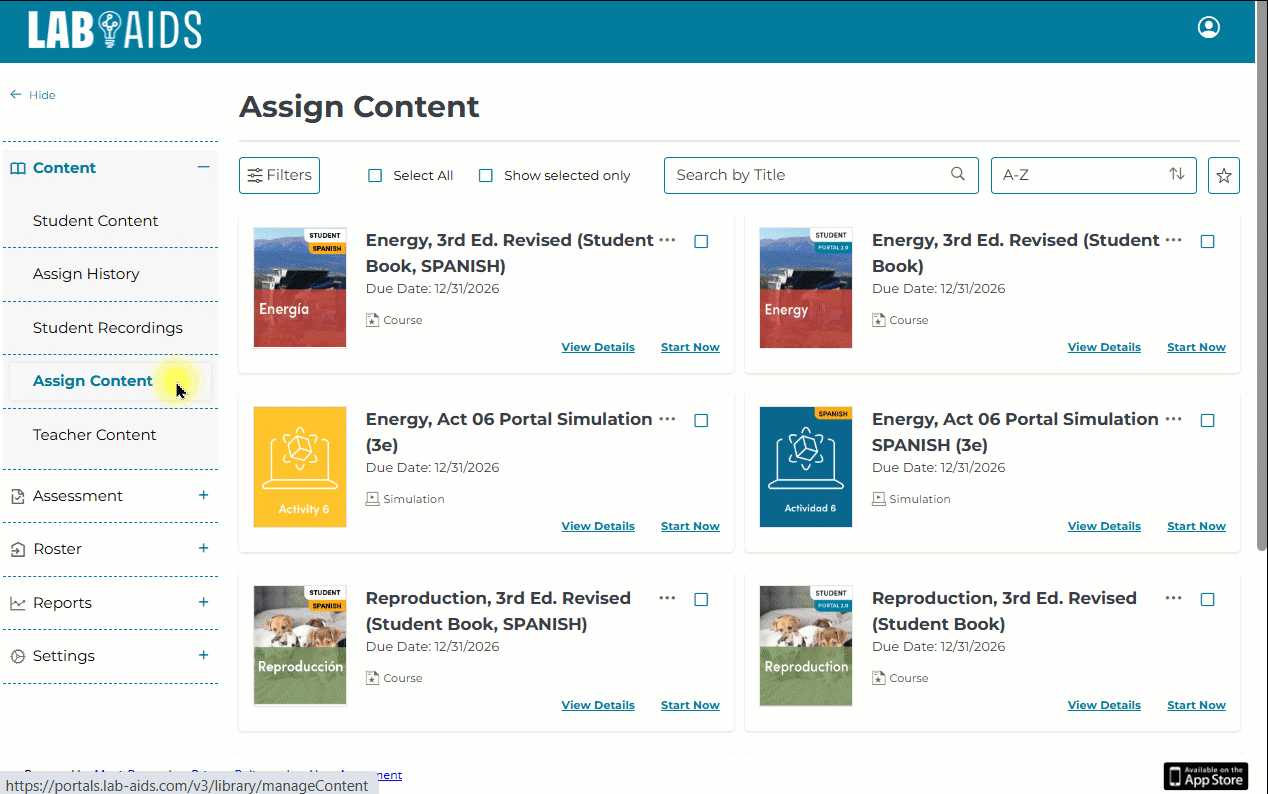1268x794 pixels.
Task: Click the blue Actividad 6 simulation thumbnail
Action: point(806,467)
